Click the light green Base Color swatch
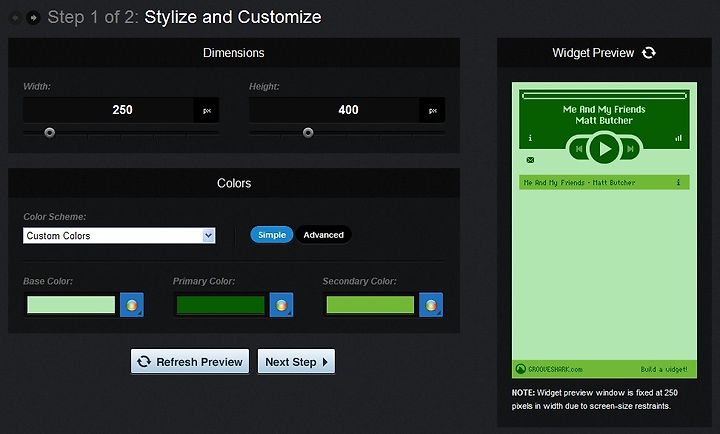 pyautogui.click(x=71, y=305)
